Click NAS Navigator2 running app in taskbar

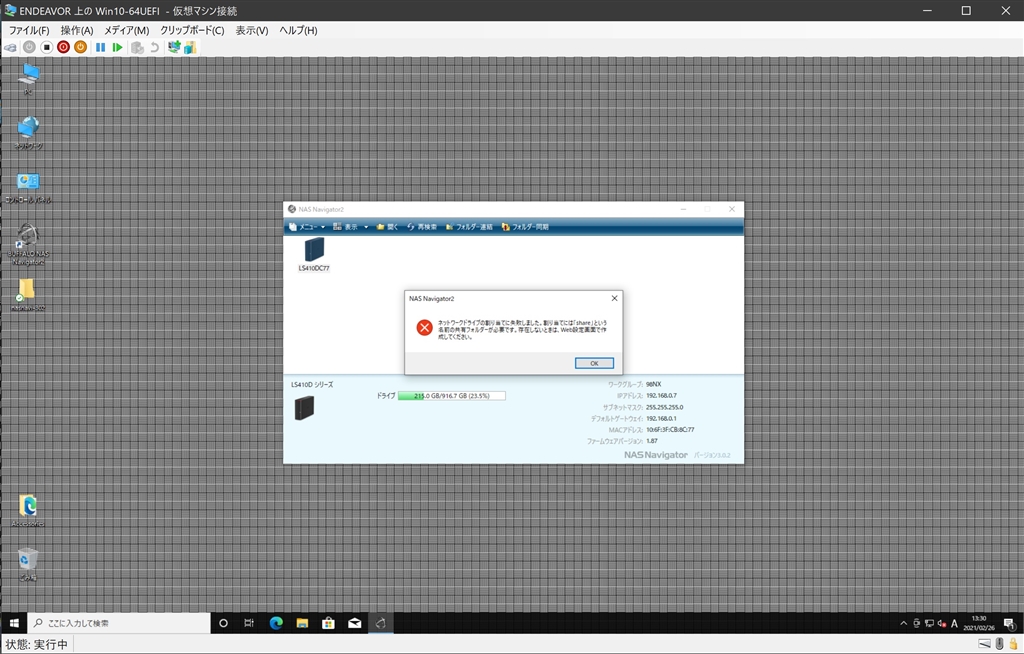pos(381,623)
